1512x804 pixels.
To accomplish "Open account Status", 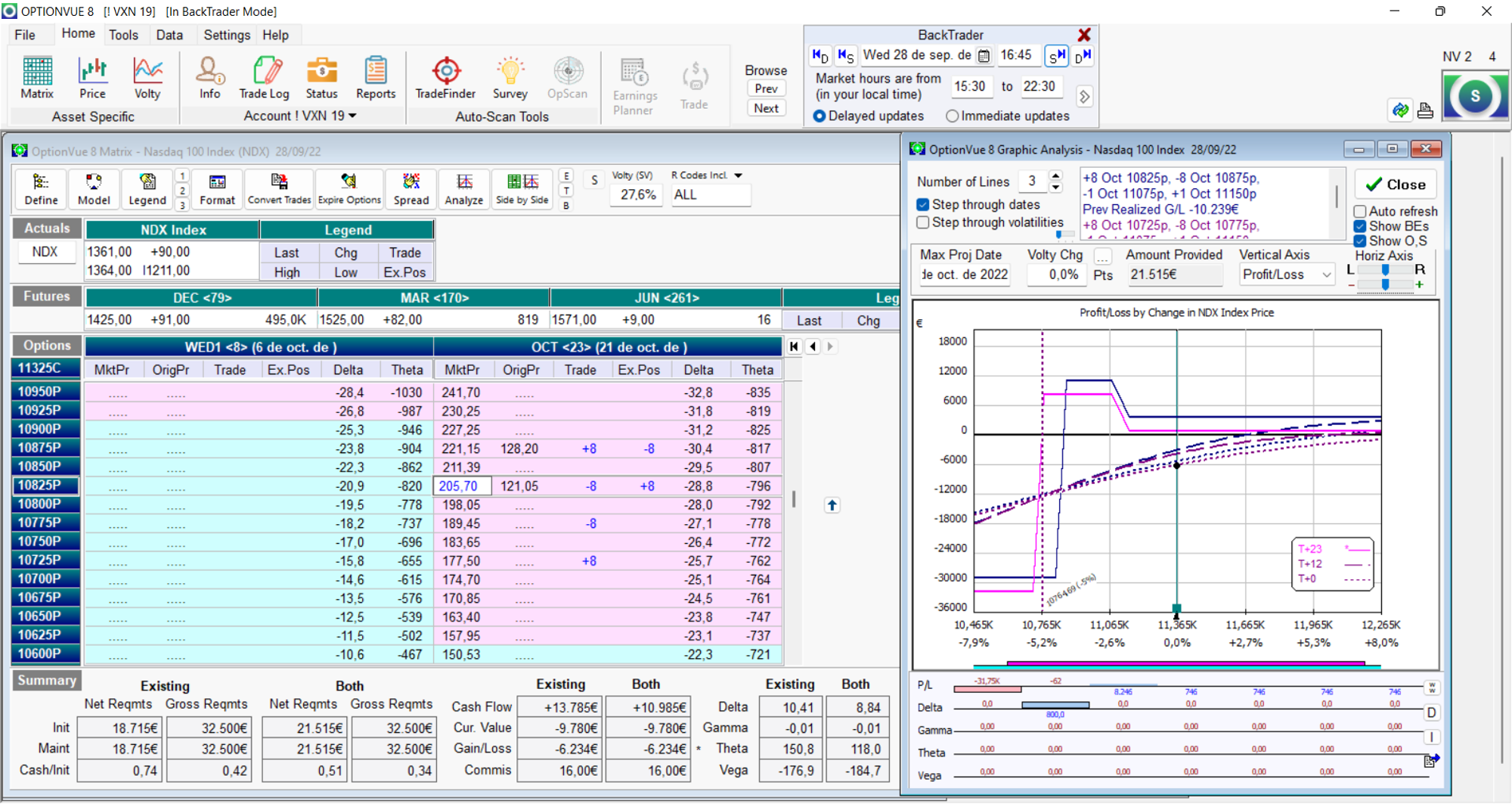I will tap(321, 78).
